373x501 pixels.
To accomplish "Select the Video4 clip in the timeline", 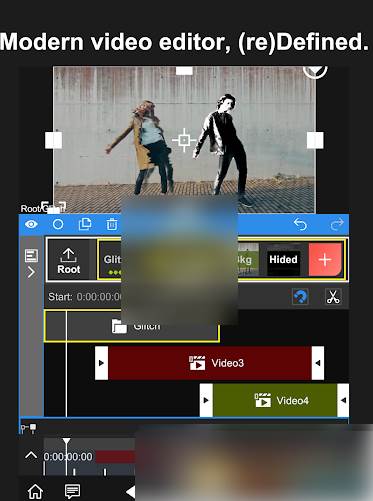I will (275, 400).
